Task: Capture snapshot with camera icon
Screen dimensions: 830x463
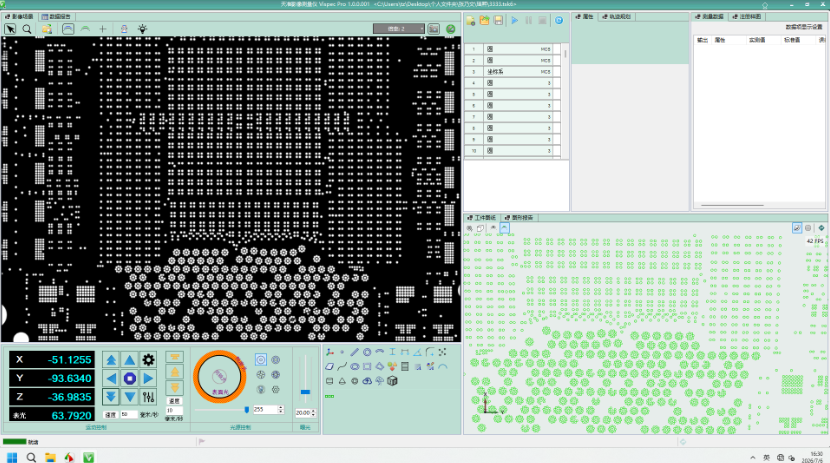Action: pos(434,29)
